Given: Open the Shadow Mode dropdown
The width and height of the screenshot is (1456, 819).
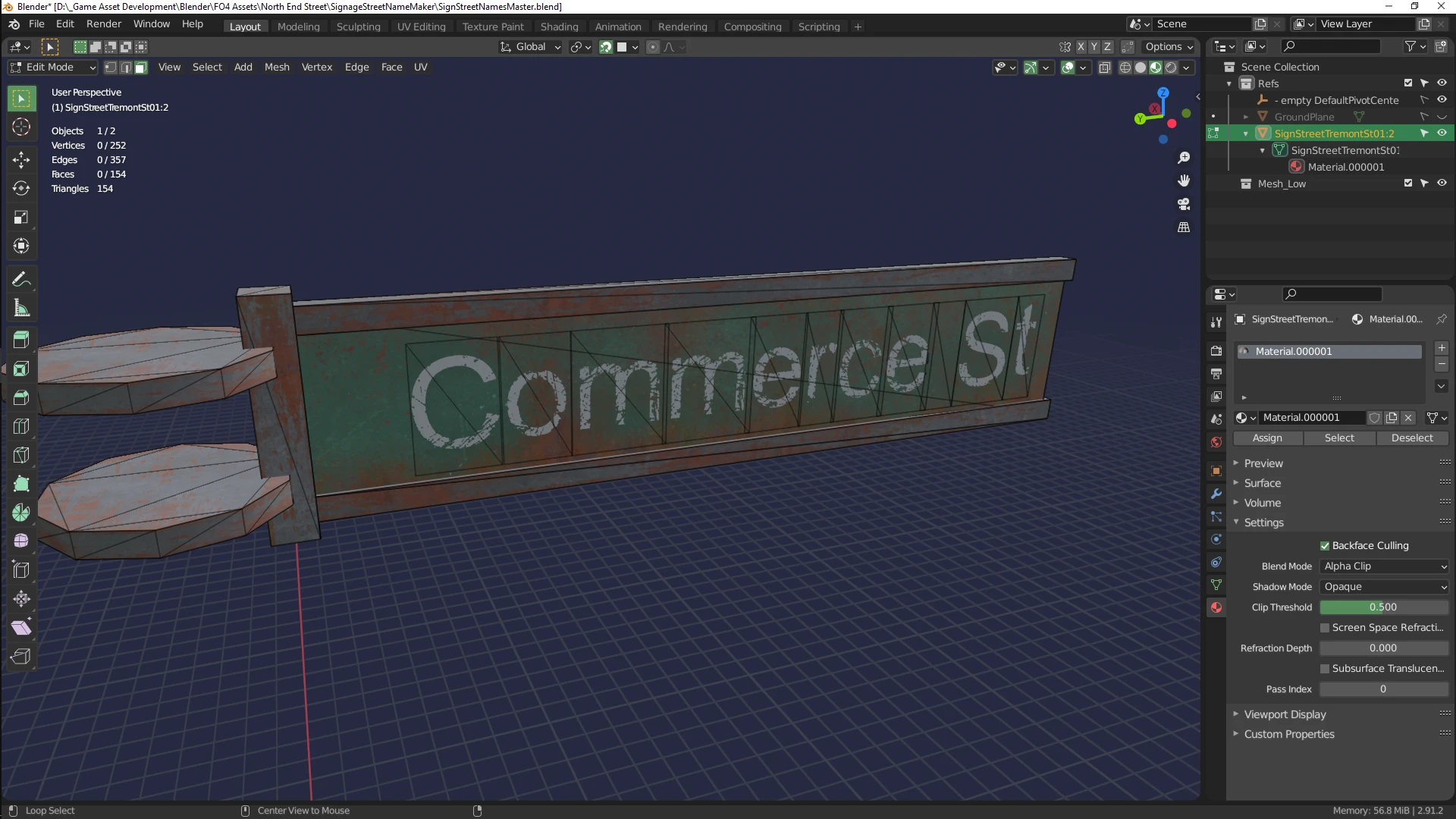Looking at the screenshot, I should 1385,587.
